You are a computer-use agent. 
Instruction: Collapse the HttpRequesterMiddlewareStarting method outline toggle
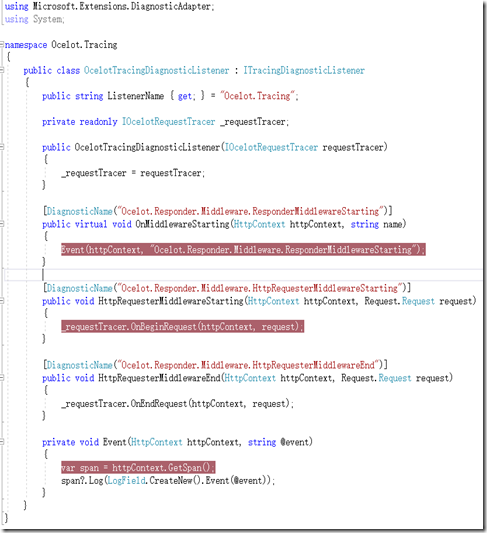coord(2,301)
